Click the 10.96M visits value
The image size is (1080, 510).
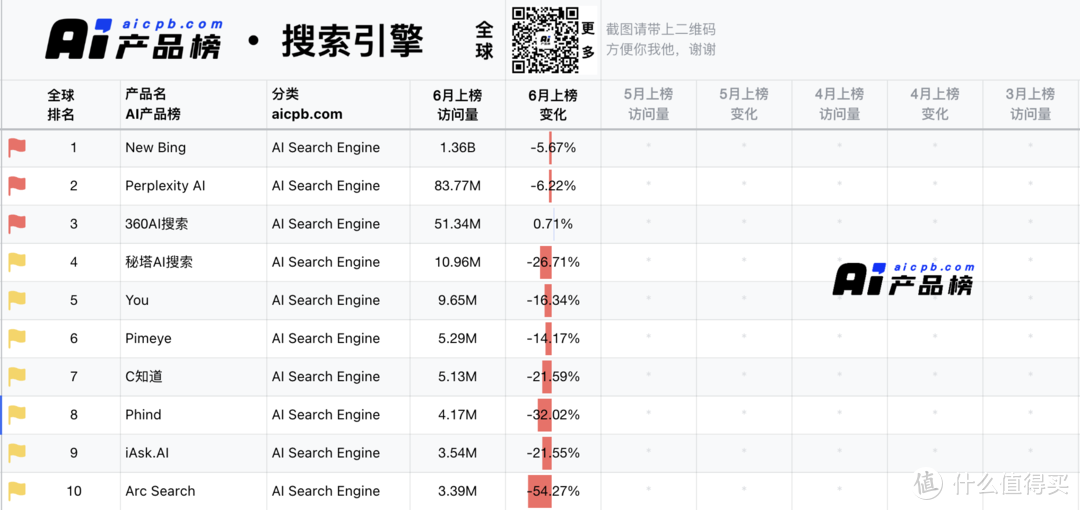pos(458,262)
